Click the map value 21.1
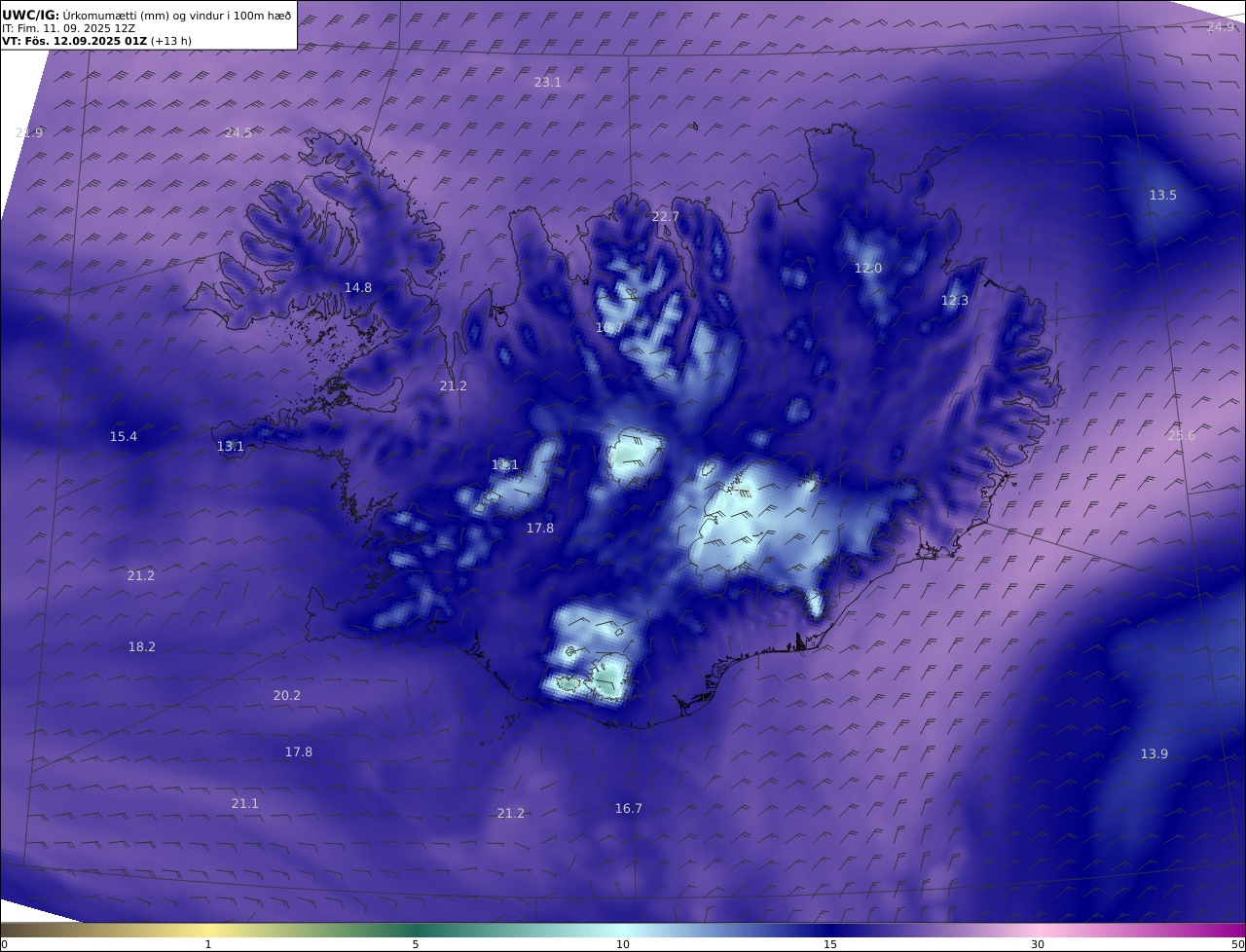This screenshot has height=952, width=1246. (245, 803)
